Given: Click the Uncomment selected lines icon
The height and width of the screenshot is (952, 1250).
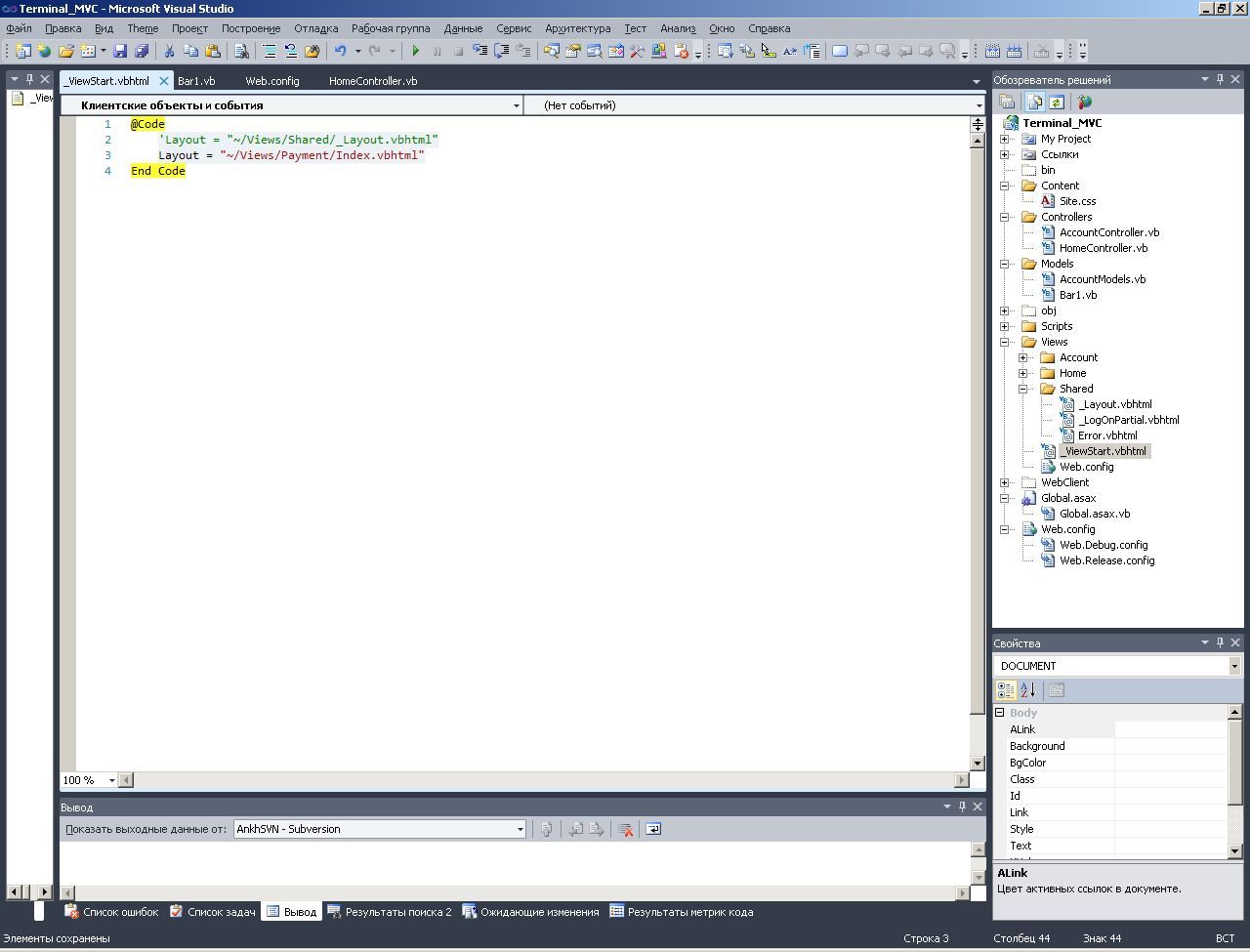Looking at the screenshot, I should pos(290,51).
